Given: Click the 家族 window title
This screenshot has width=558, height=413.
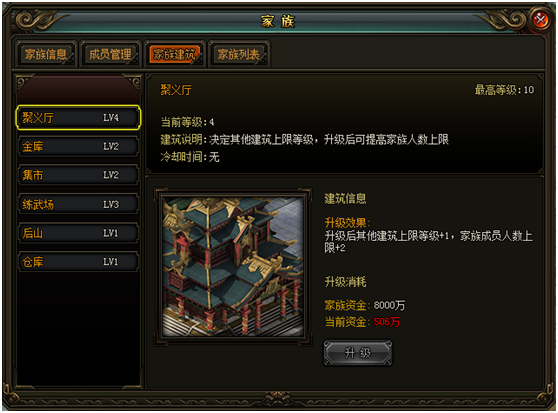Looking at the screenshot, I should pos(278,21).
